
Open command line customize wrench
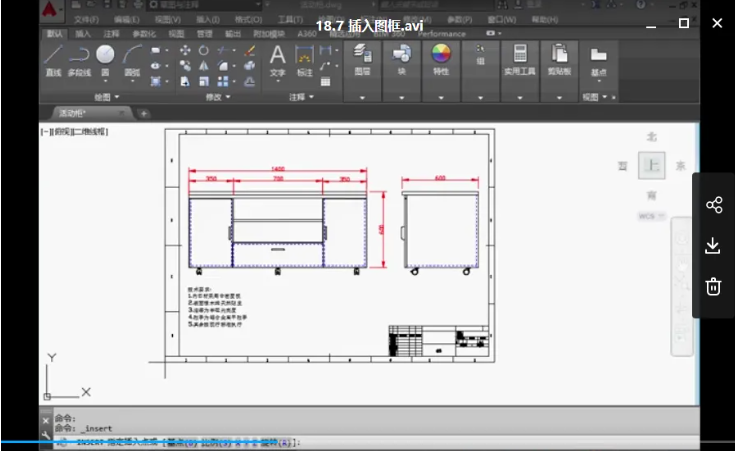(45, 435)
